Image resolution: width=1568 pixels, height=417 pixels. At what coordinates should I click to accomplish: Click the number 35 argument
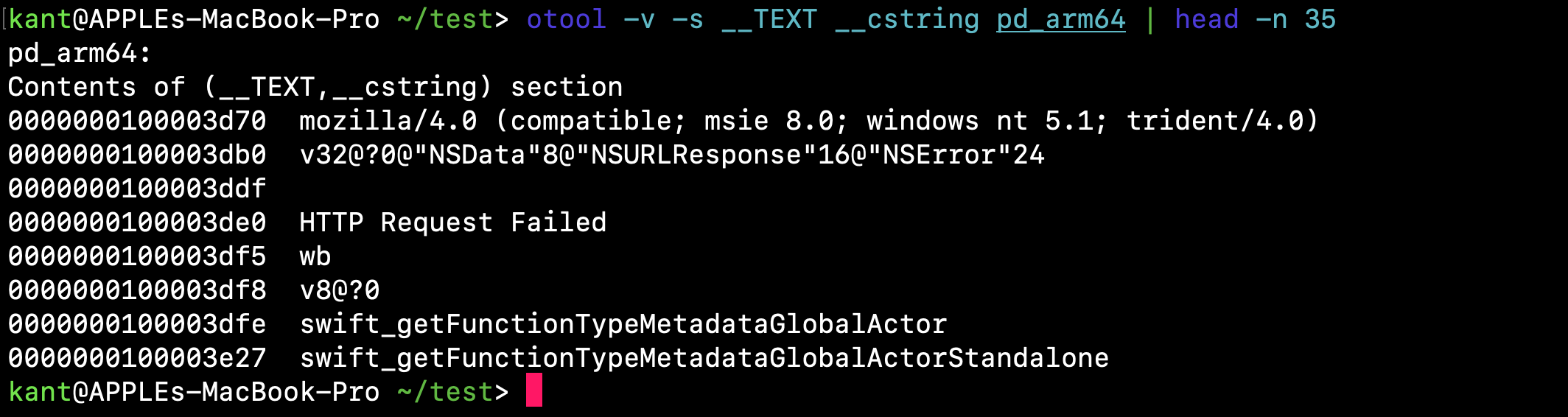click(1320, 20)
